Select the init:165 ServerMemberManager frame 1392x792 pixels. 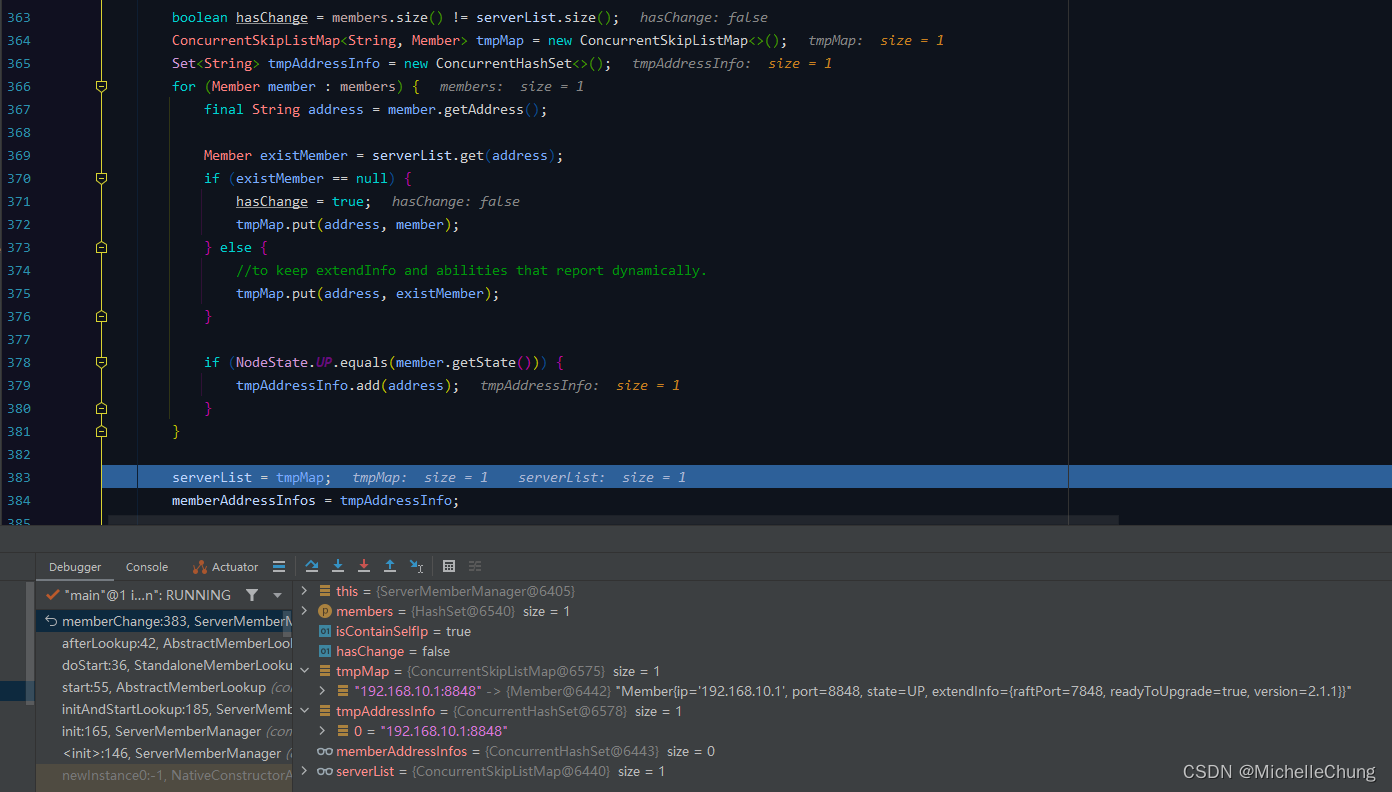(x=165, y=731)
